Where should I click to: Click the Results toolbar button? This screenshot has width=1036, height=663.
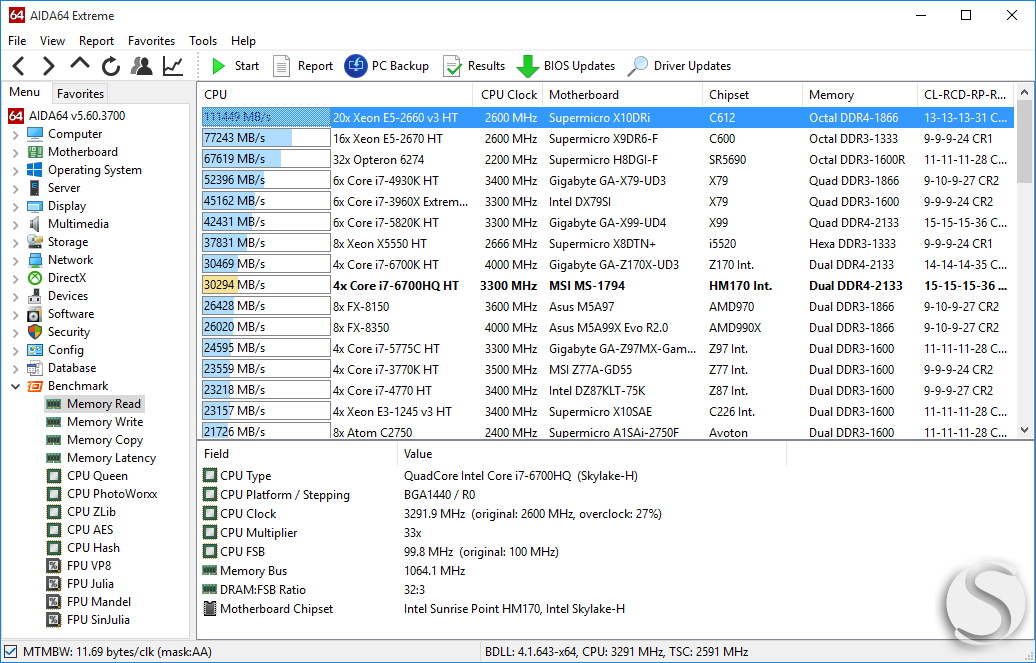tap(474, 66)
